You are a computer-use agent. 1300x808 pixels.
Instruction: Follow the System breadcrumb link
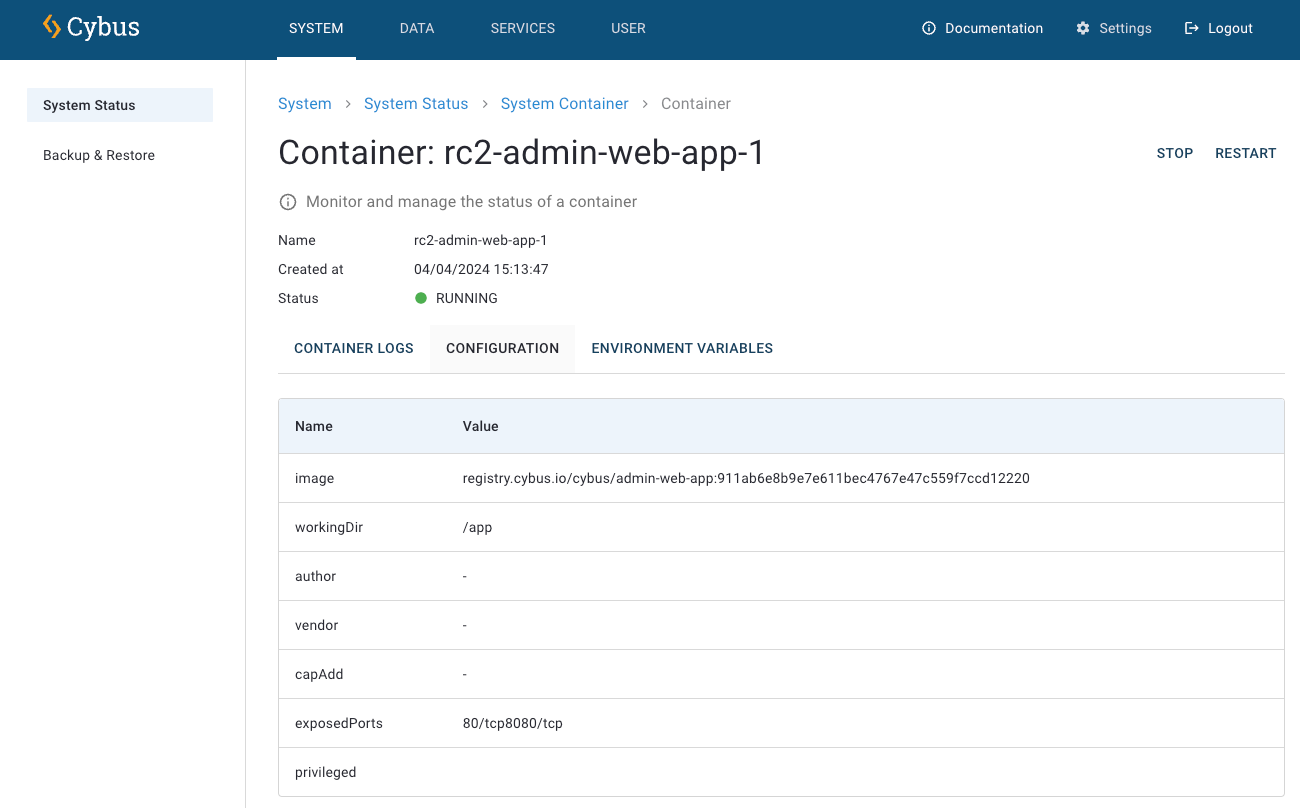(305, 104)
